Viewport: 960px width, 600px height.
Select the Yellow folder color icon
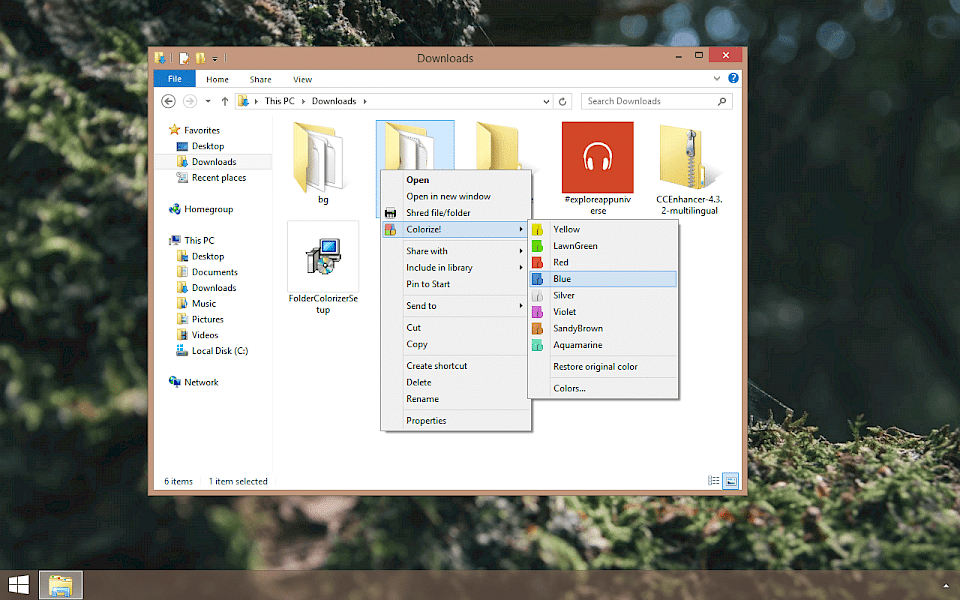click(538, 230)
